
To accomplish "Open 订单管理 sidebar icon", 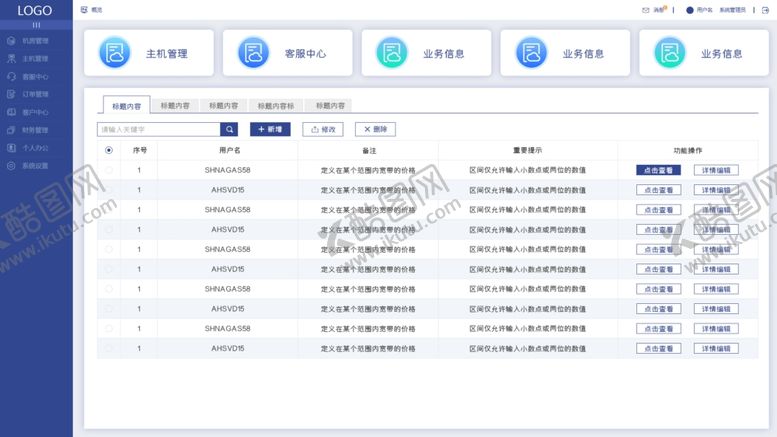I will pyautogui.click(x=11, y=94).
